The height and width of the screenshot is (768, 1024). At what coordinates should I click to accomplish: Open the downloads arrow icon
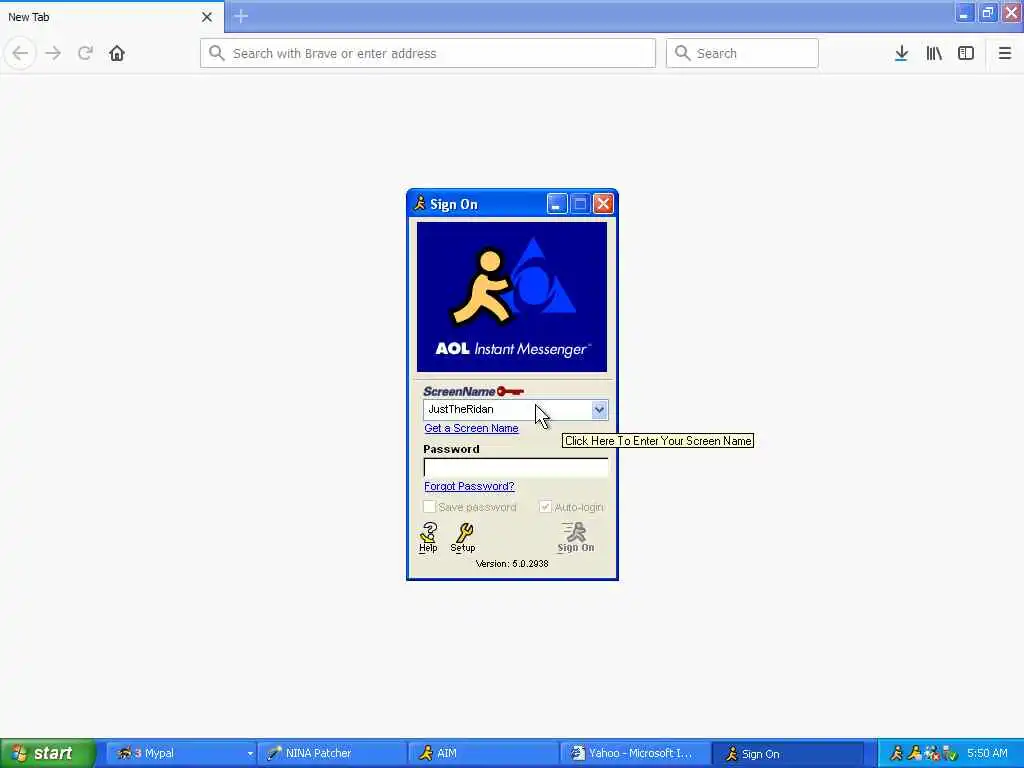pyautogui.click(x=901, y=54)
